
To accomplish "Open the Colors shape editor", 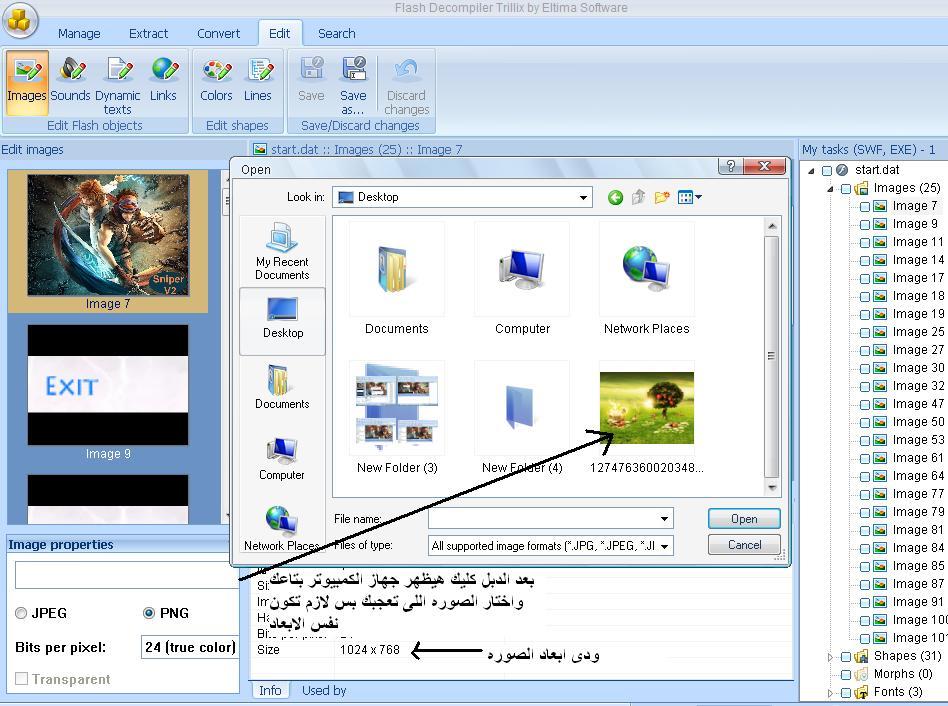I will click(216, 82).
